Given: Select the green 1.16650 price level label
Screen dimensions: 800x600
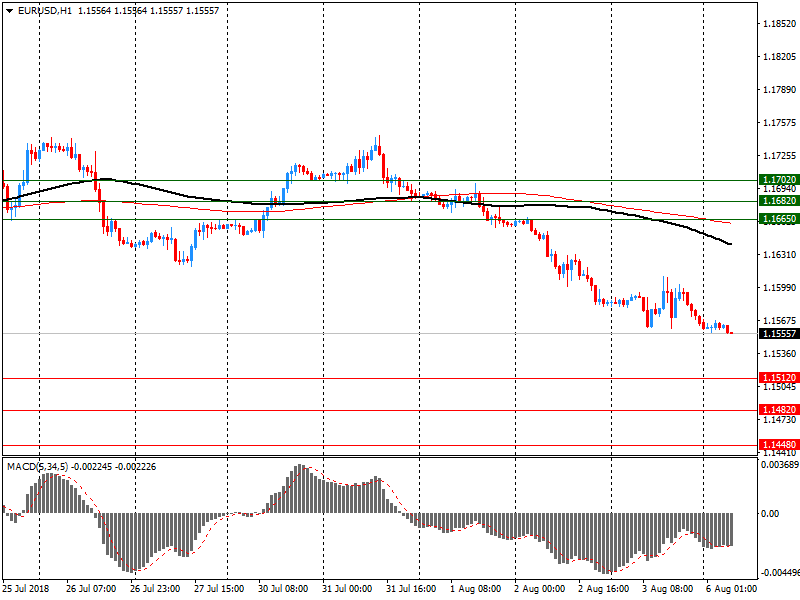Looking at the screenshot, I should pos(777,218).
